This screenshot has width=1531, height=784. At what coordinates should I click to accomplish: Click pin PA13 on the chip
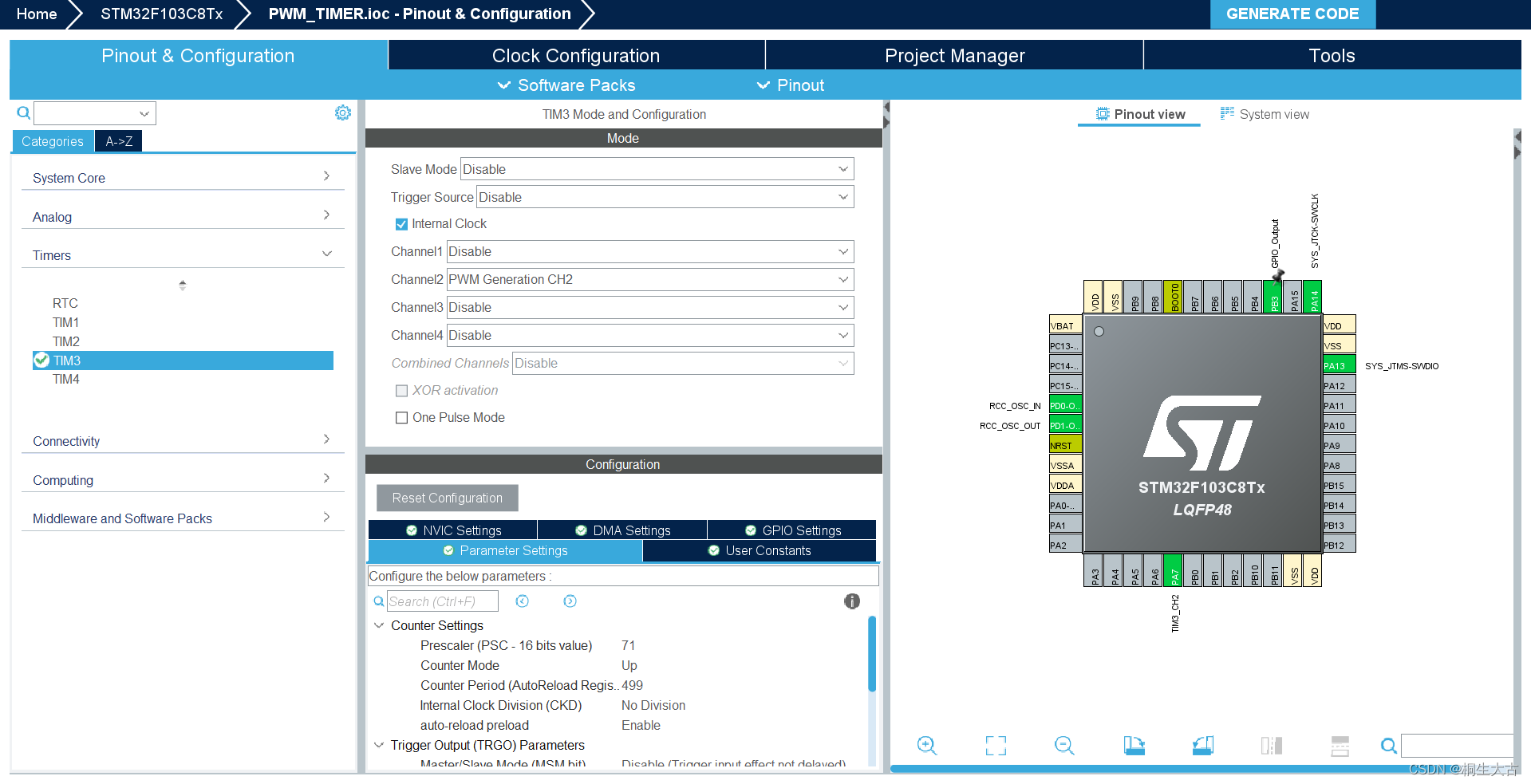(x=1340, y=365)
